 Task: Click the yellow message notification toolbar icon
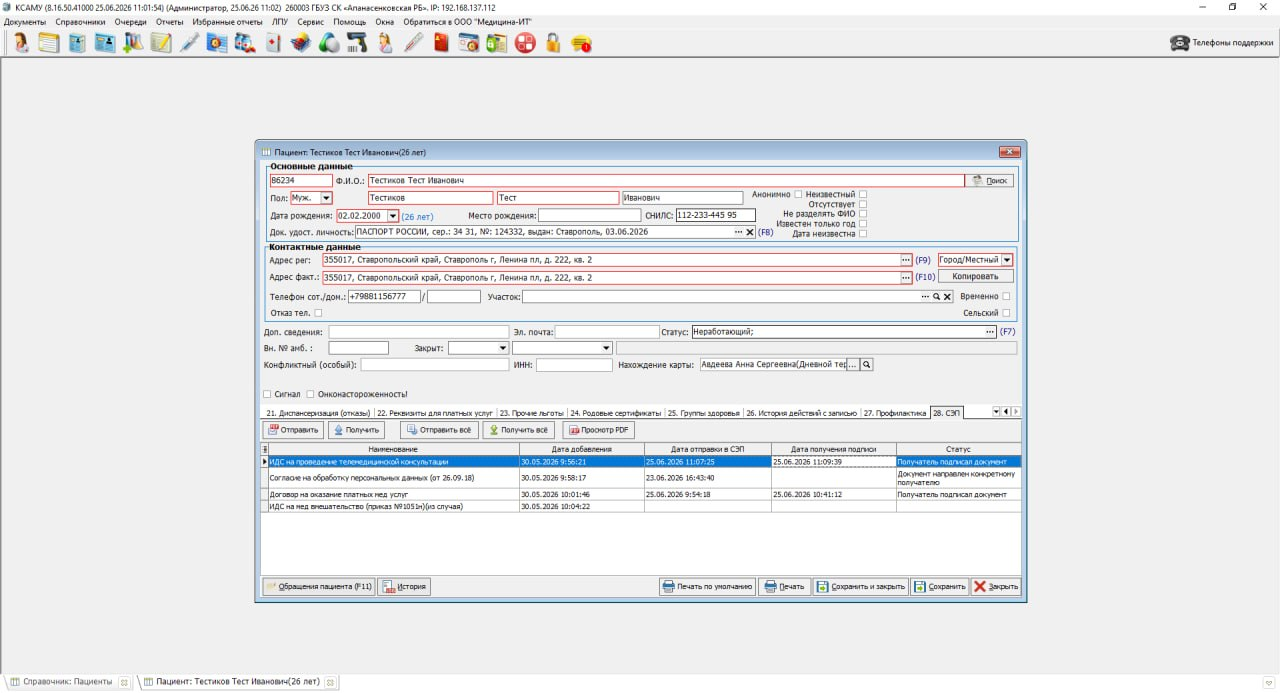[581, 43]
